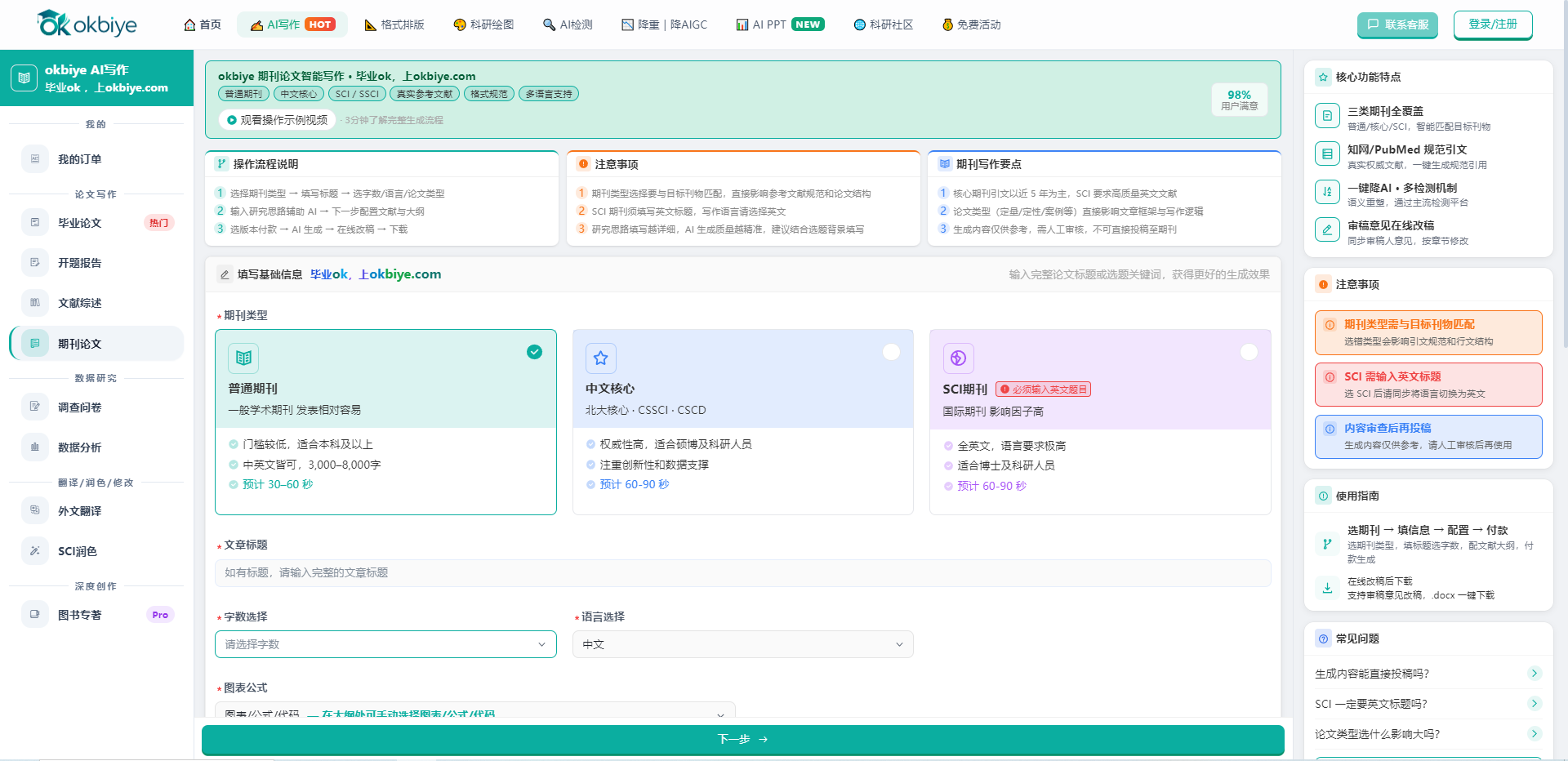Click the 普通期刊 tag in banner
This screenshot has height=761, width=1568.
[x=243, y=94]
